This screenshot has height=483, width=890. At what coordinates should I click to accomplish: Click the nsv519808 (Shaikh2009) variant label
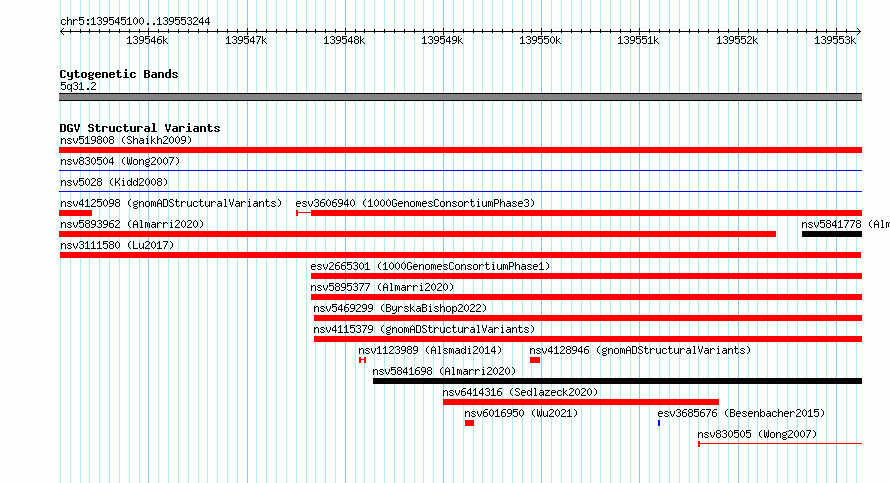pyautogui.click(x=126, y=140)
